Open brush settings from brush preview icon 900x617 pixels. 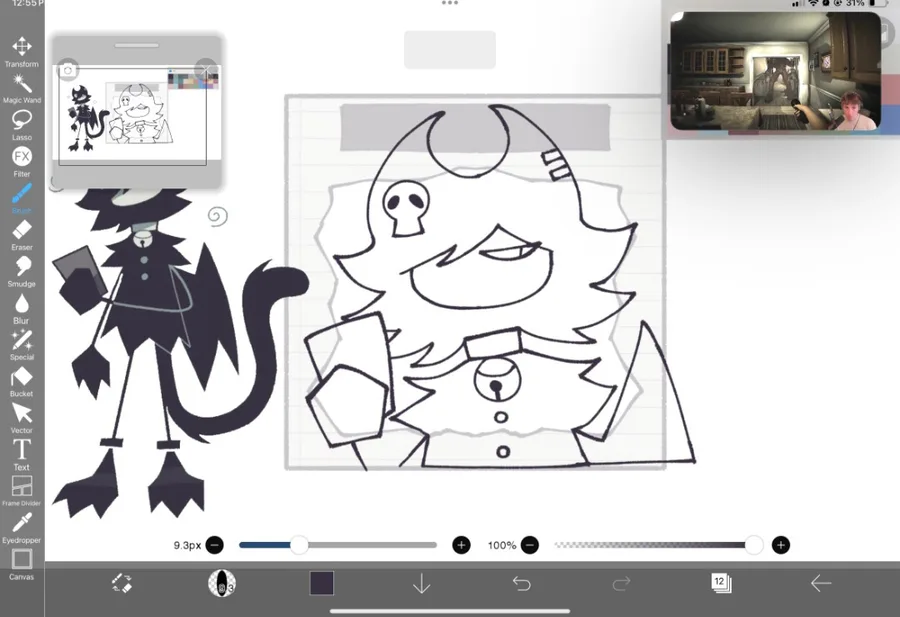(x=222, y=583)
